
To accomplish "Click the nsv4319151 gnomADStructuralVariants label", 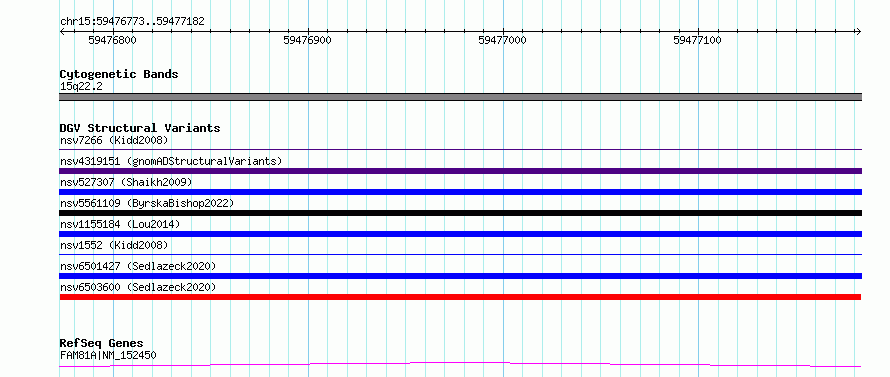I will point(171,161).
